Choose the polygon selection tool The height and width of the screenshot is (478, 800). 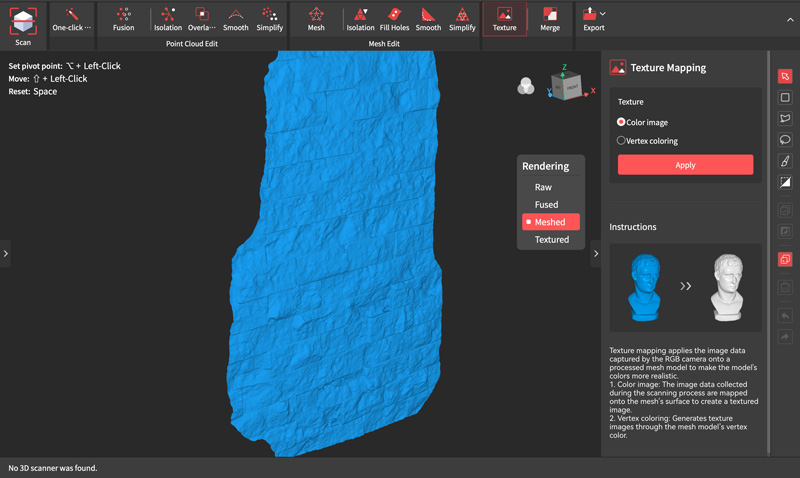[785, 118]
